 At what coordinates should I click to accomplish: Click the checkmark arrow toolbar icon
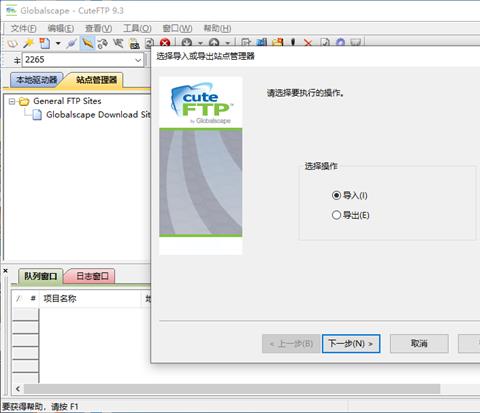click(118, 43)
